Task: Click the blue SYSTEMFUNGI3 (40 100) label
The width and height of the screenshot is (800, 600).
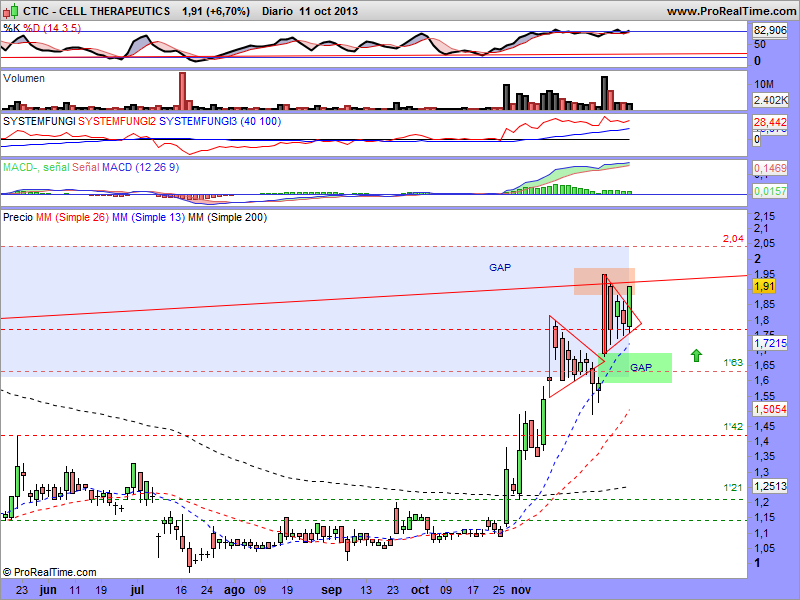Action: pos(220,121)
